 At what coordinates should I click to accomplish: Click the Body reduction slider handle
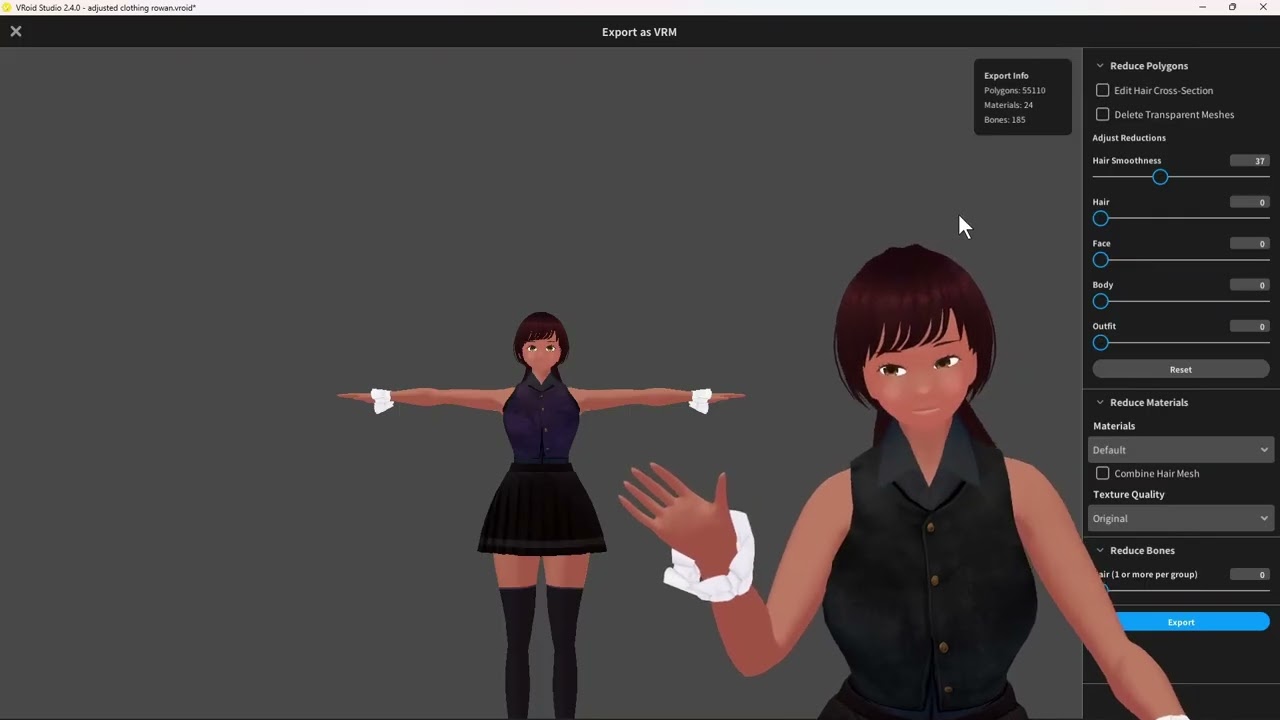click(1101, 301)
